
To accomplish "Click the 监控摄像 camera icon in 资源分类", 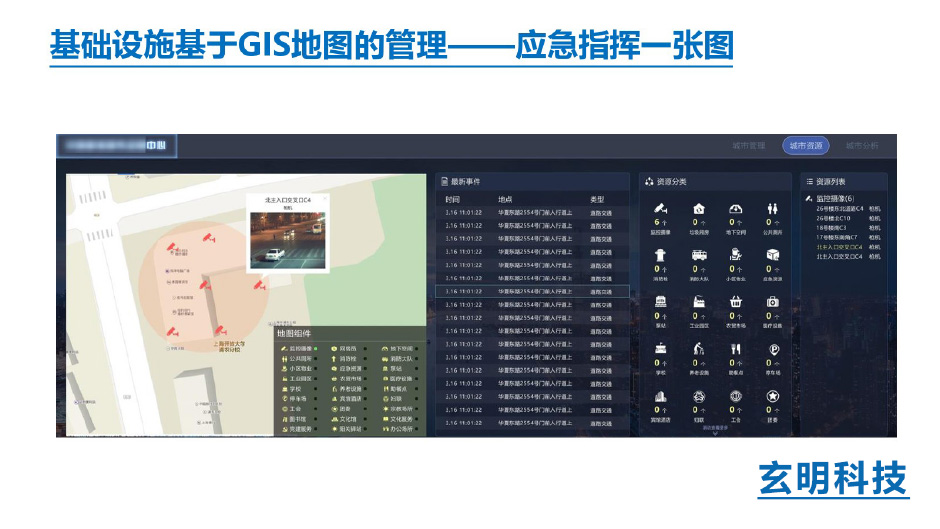I will tap(660, 209).
